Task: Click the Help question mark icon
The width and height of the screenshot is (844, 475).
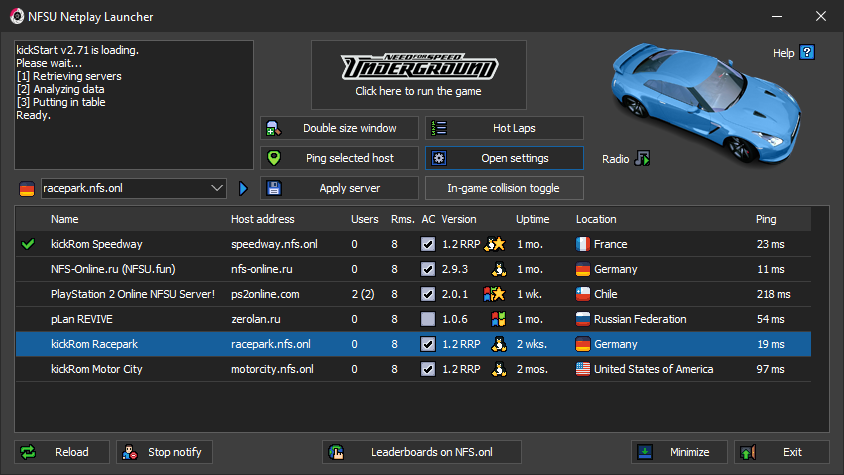Action: pos(806,52)
